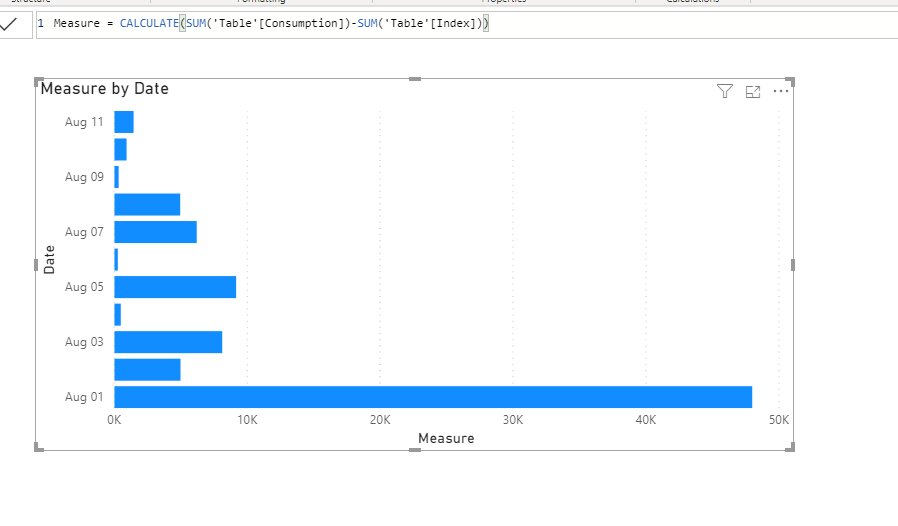Click the 'Table'[Index] reference in formula
The width and height of the screenshot is (898, 526).
(431, 23)
